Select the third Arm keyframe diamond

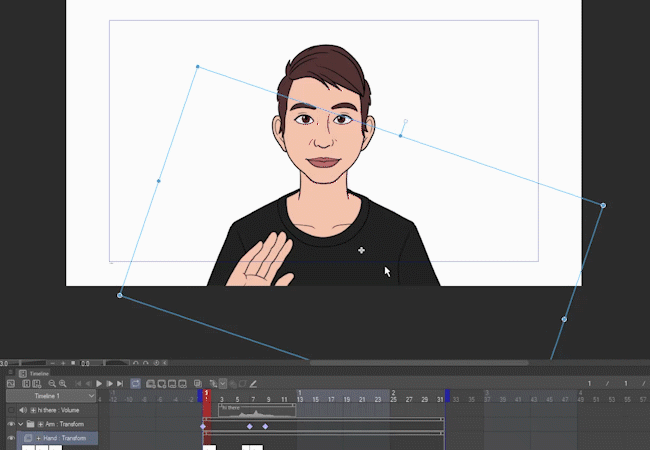pyautogui.click(x=265, y=426)
